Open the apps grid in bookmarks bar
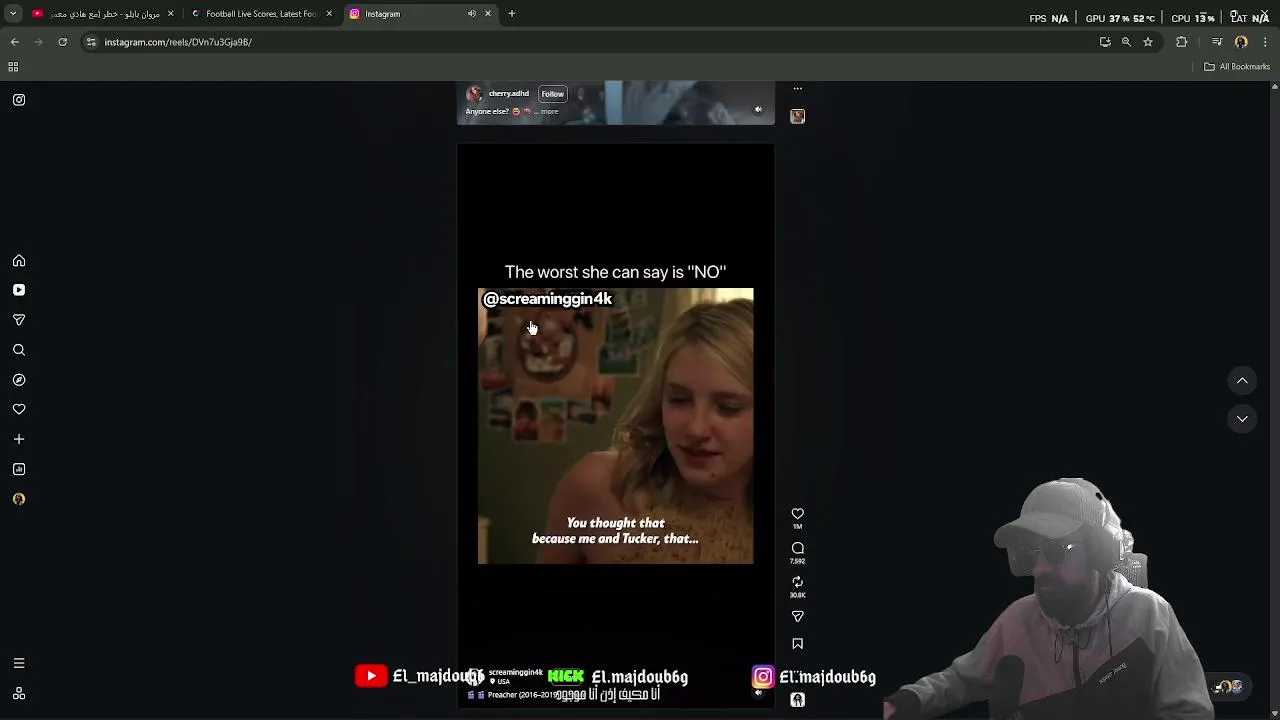Screen dimensions: 1280x720 pos(13,67)
